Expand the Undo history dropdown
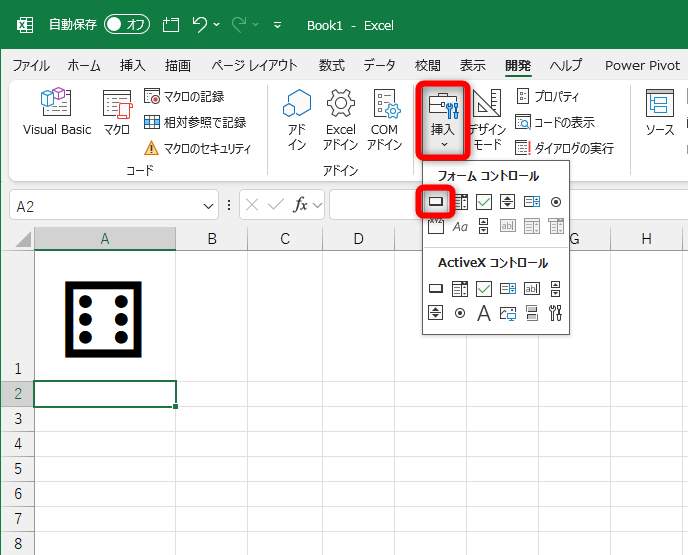Viewport: 688px width, 555px height. tap(217, 25)
